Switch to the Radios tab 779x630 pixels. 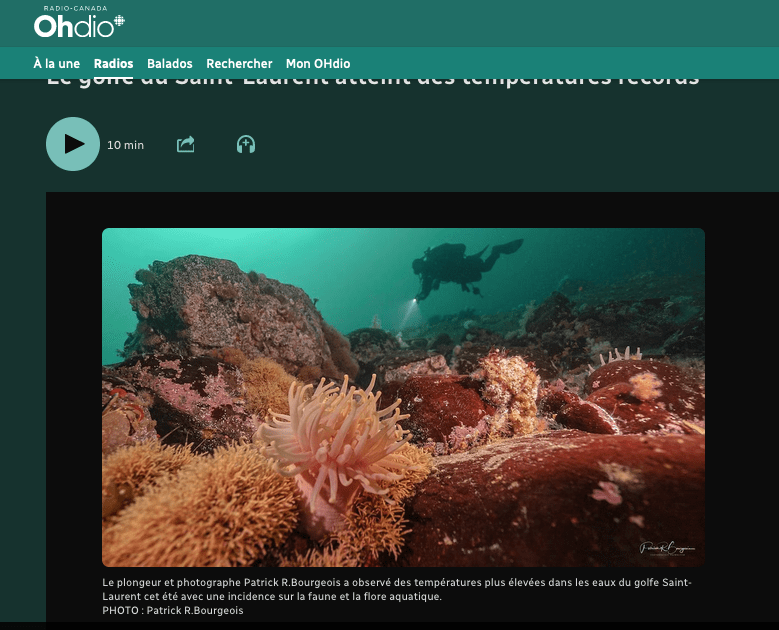tap(113, 63)
